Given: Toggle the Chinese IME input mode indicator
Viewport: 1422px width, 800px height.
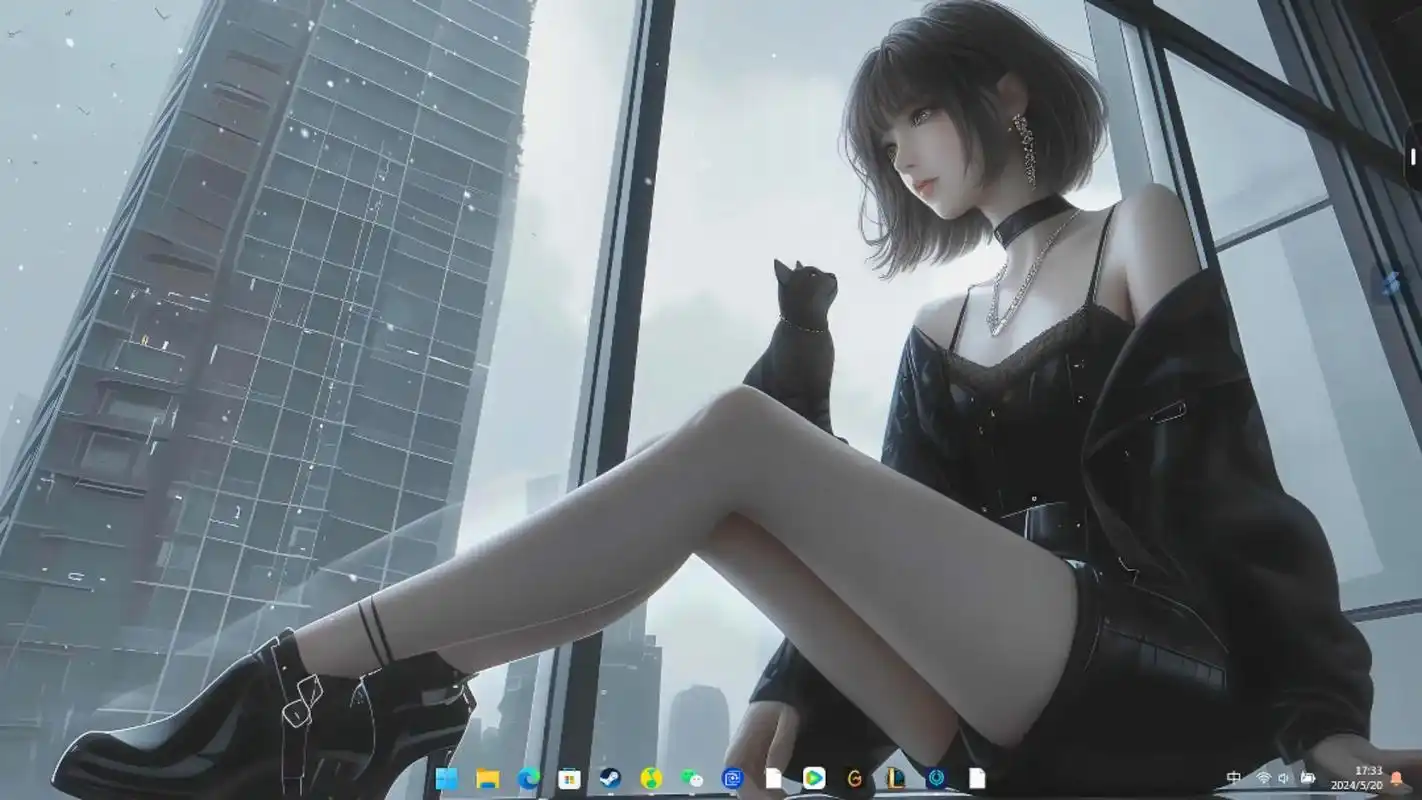Looking at the screenshot, I should coord(1233,776).
